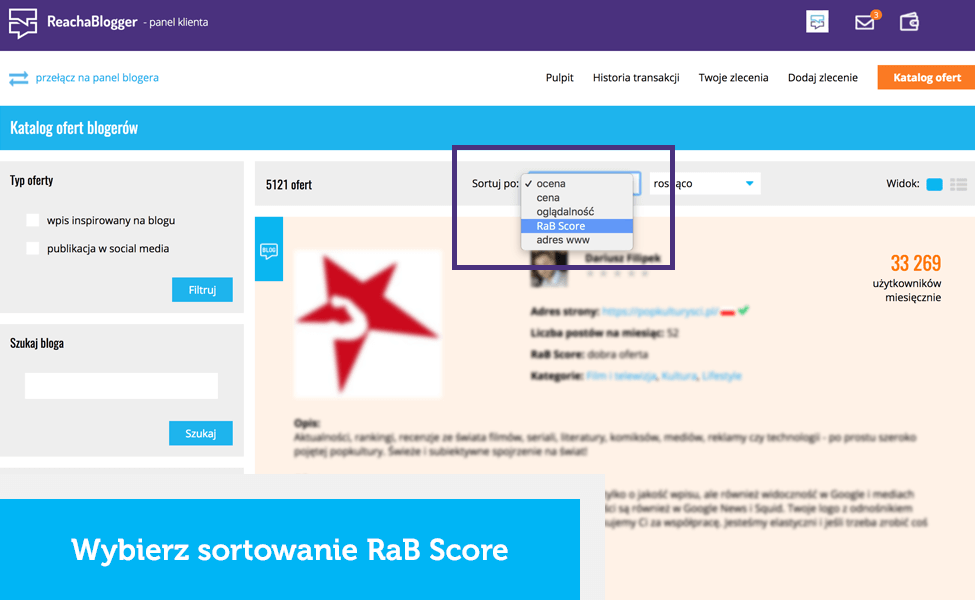Open the envelope messages icon
Image resolution: width=975 pixels, height=600 pixels.
pos(865,22)
